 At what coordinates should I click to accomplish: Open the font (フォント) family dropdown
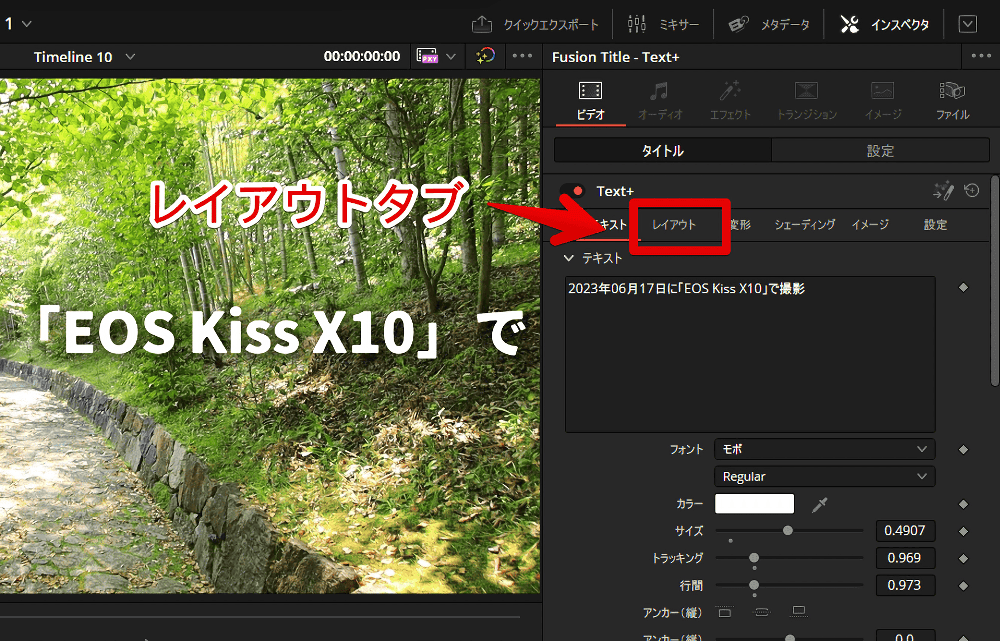point(824,450)
